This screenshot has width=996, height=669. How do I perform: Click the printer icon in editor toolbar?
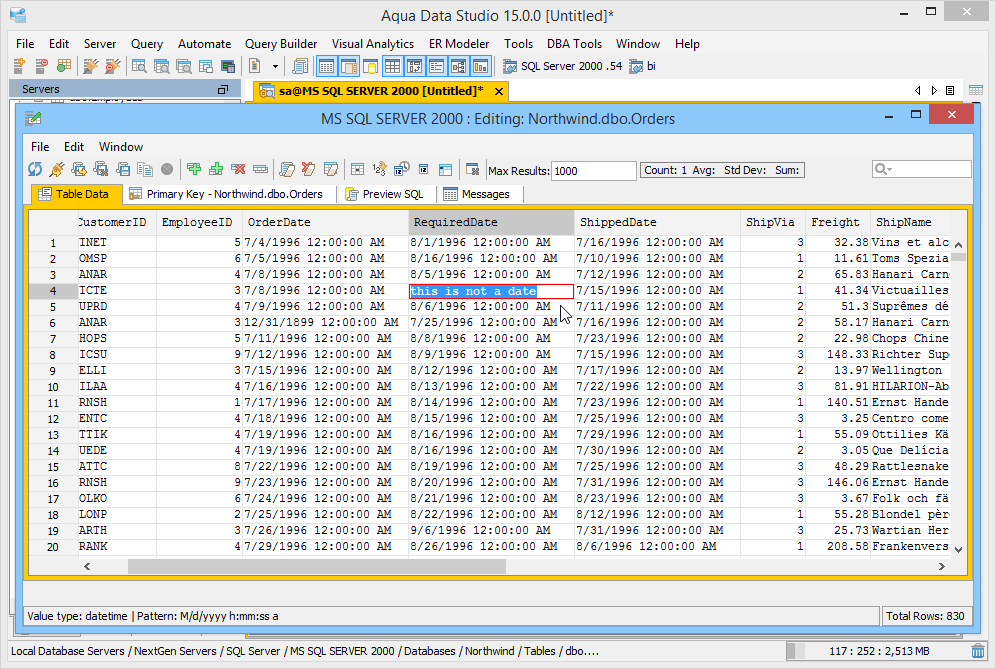pos(123,169)
